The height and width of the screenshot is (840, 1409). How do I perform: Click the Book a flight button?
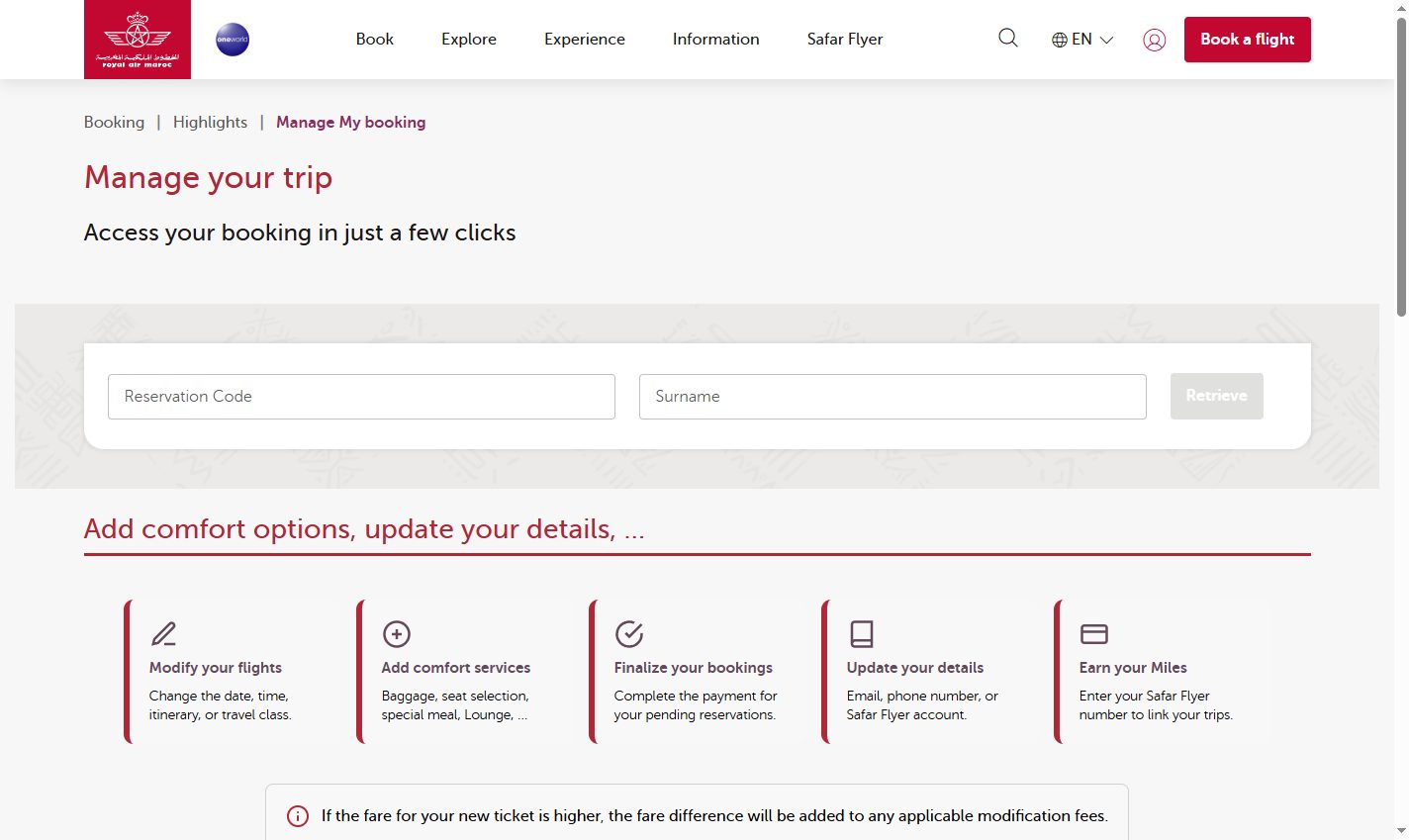[x=1248, y=40]
